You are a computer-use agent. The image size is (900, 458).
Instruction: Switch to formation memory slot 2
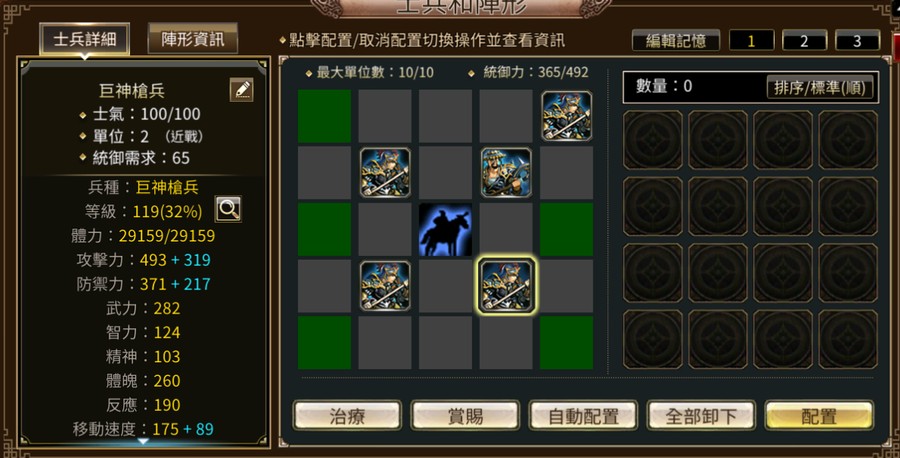(x=804, y=41)
